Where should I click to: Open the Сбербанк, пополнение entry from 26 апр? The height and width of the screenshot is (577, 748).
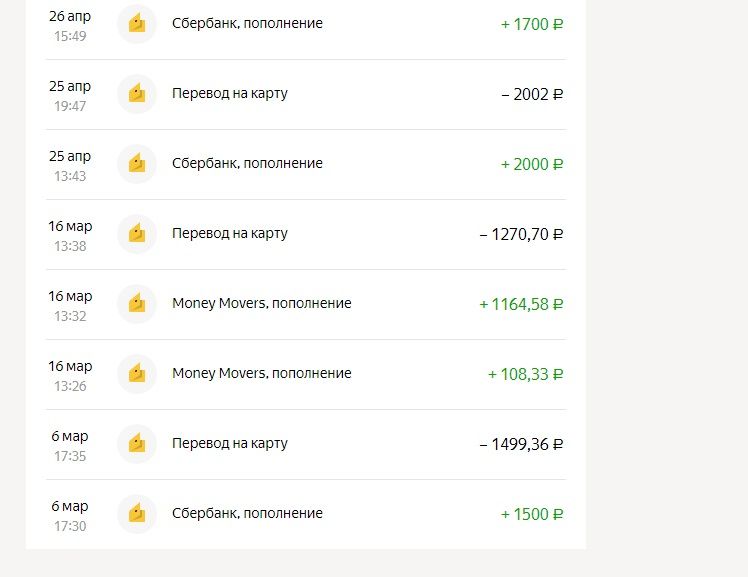(247, 23)
